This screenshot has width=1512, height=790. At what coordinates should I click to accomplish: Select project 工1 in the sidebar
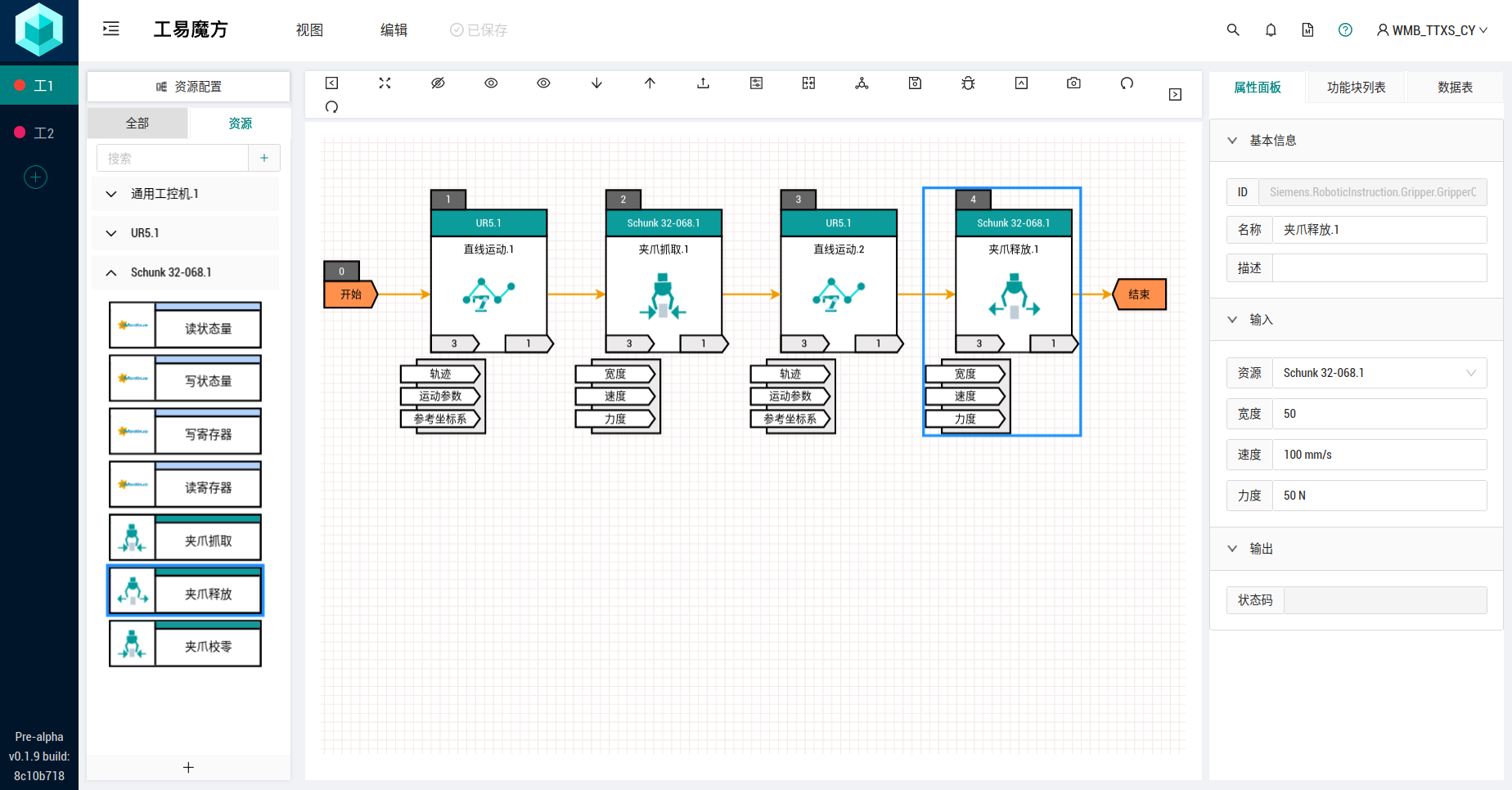tap(39, 85)
